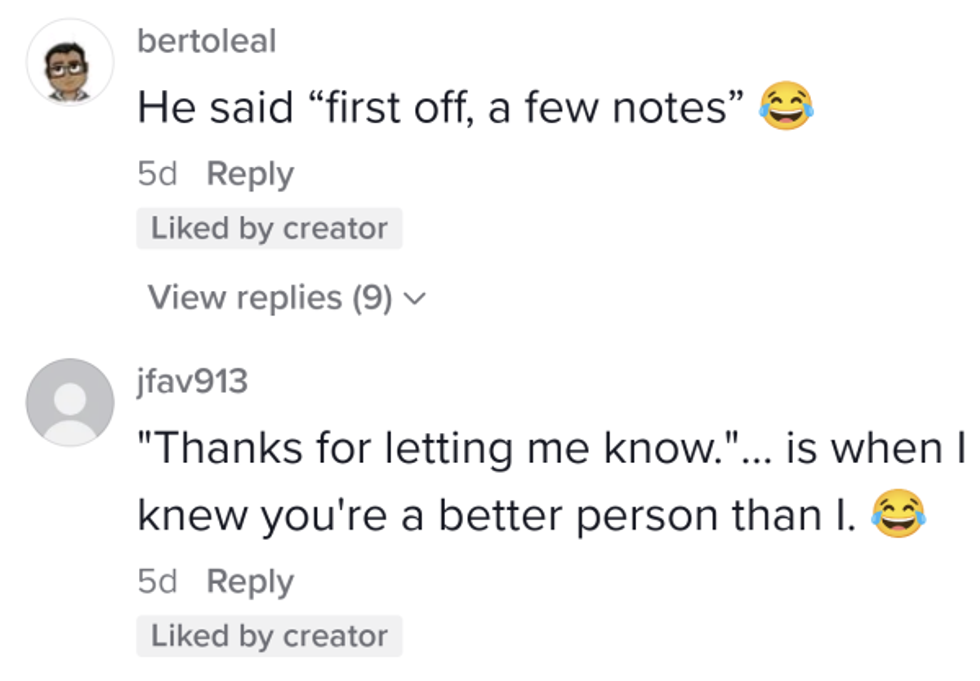
Task: Click bertoleal's cartoon avatar picture
Action: pyautogui.click(x=69, y=62)
